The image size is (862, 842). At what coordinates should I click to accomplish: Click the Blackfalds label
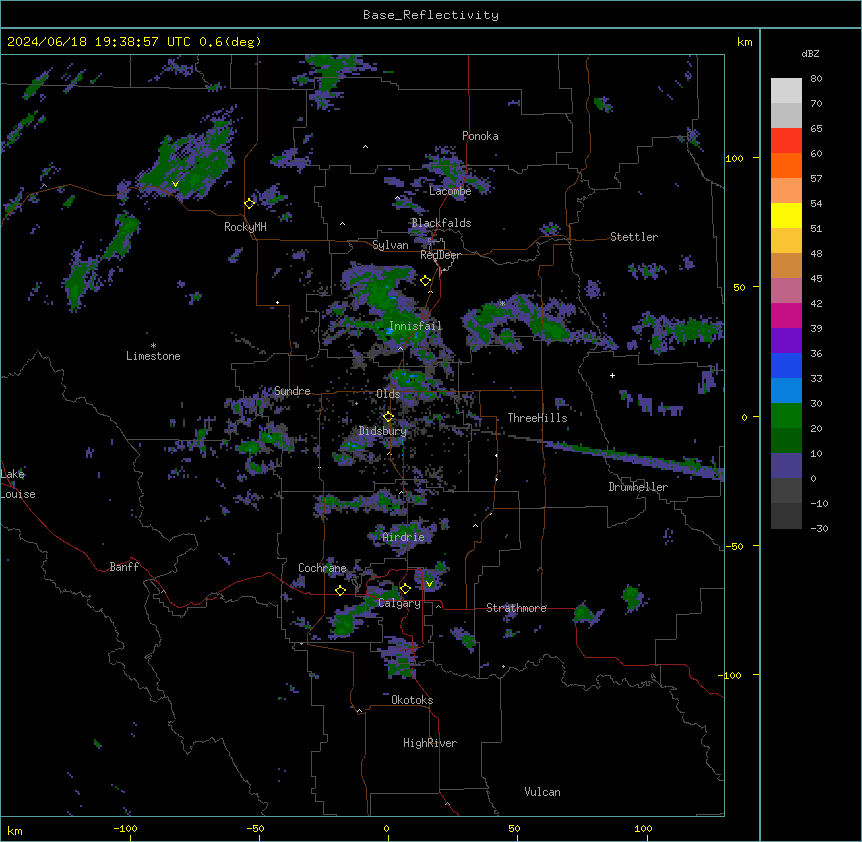click(x=441, y=223)
